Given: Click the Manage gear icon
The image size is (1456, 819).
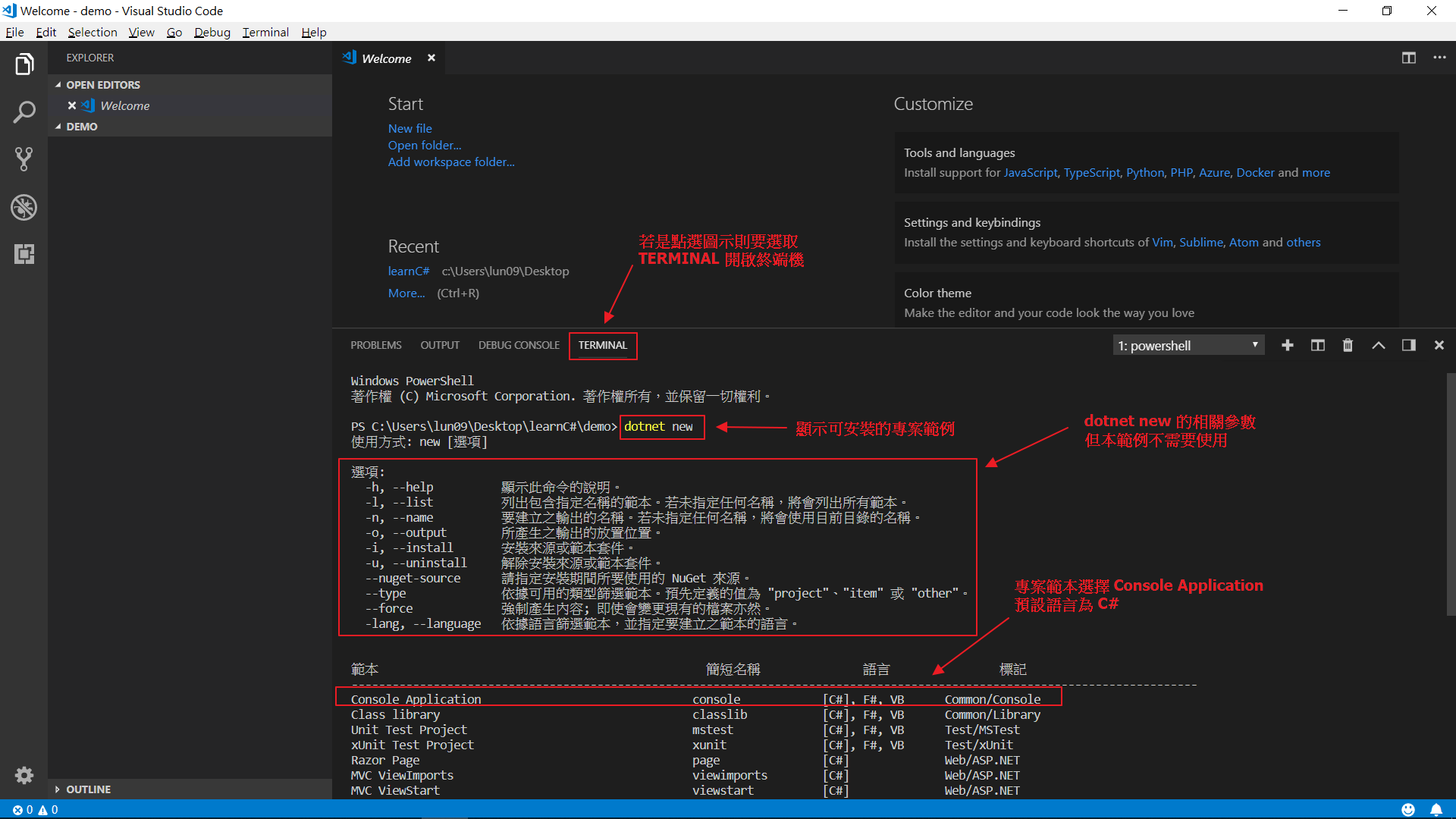Looking at the screenshot, I should [x=24, y=775].
